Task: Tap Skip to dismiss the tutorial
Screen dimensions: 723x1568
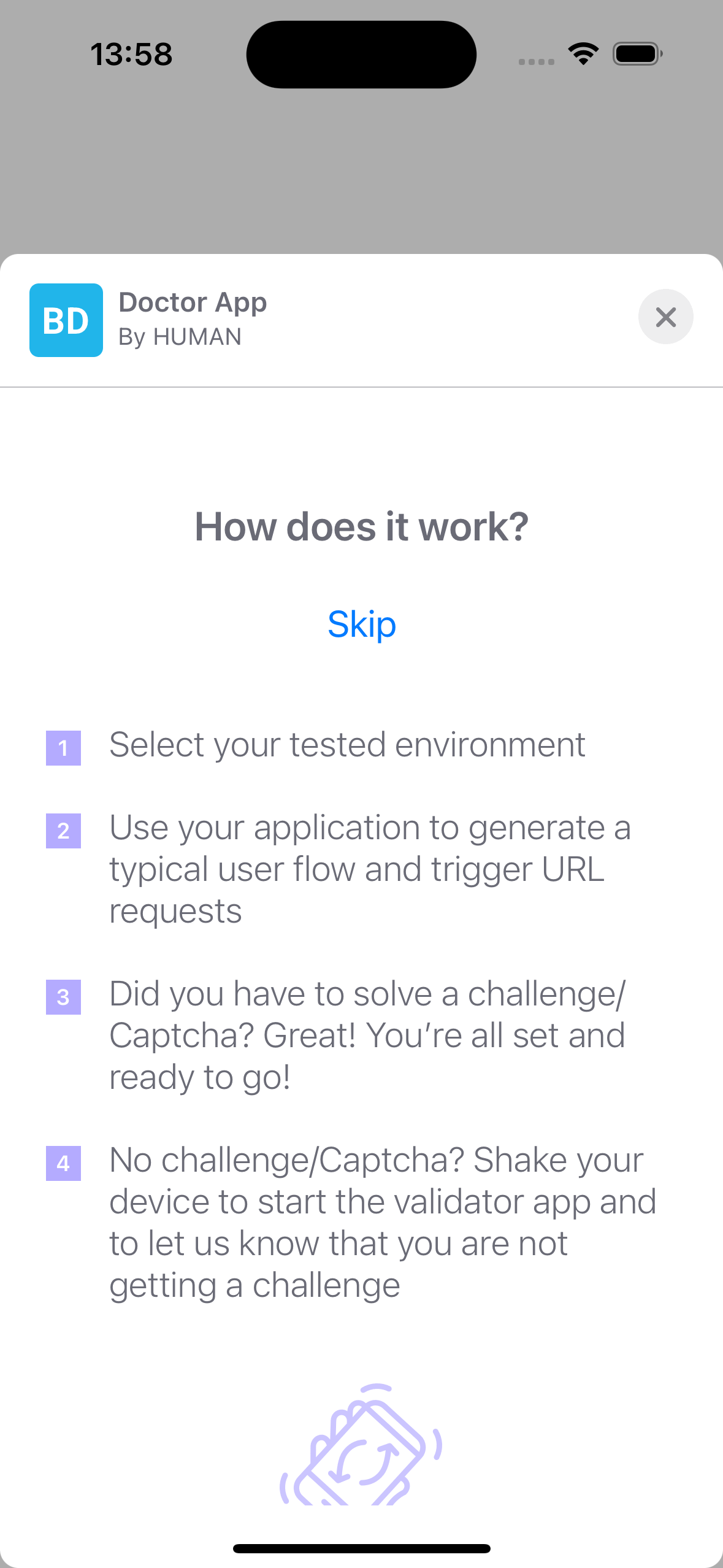Action: pos(361,625)
